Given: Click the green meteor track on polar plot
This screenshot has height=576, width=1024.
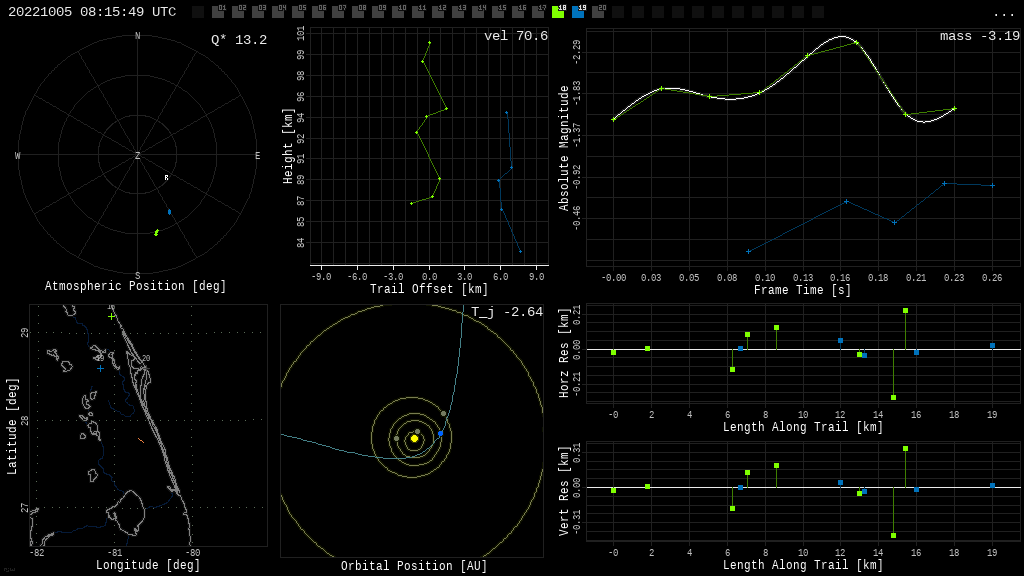Looking at the screenshot, I should 156,232.
